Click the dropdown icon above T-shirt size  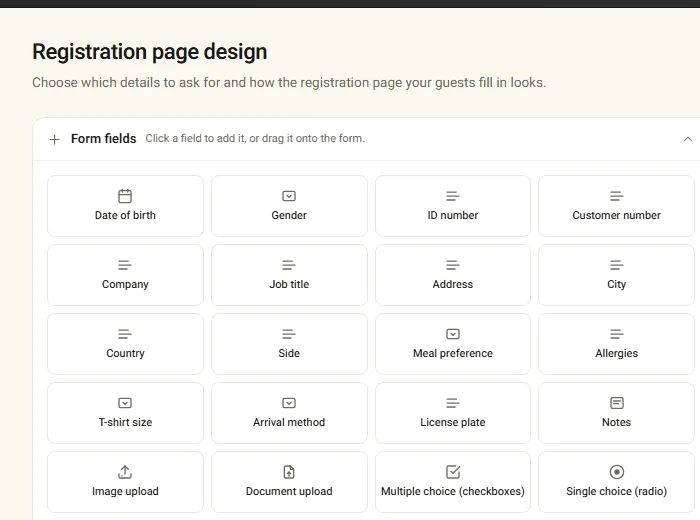[x=125, y=403]
